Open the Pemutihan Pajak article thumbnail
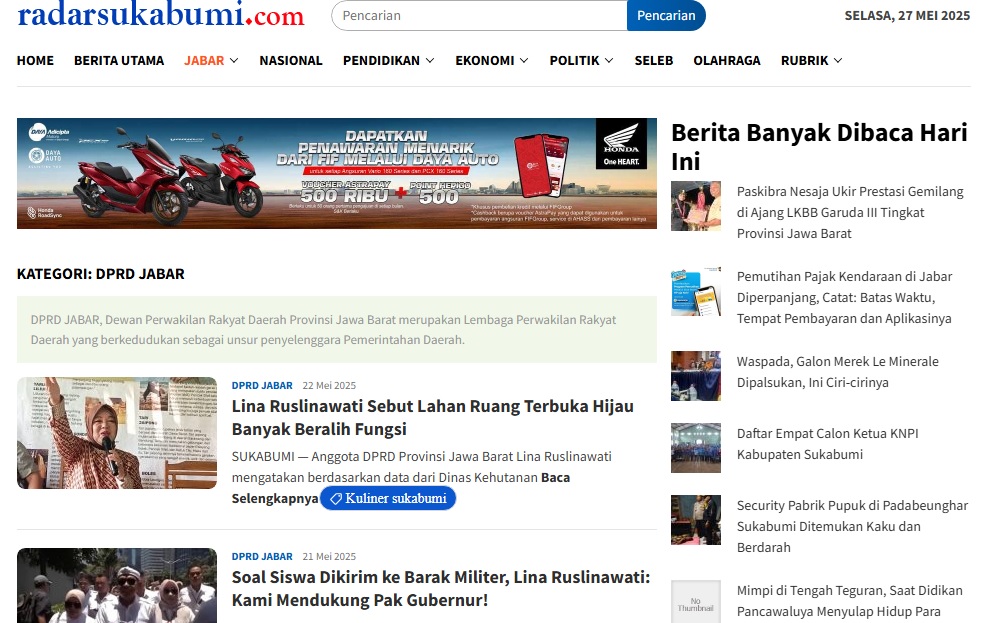This screenshot has width=991, height=623. pos(696,291)
